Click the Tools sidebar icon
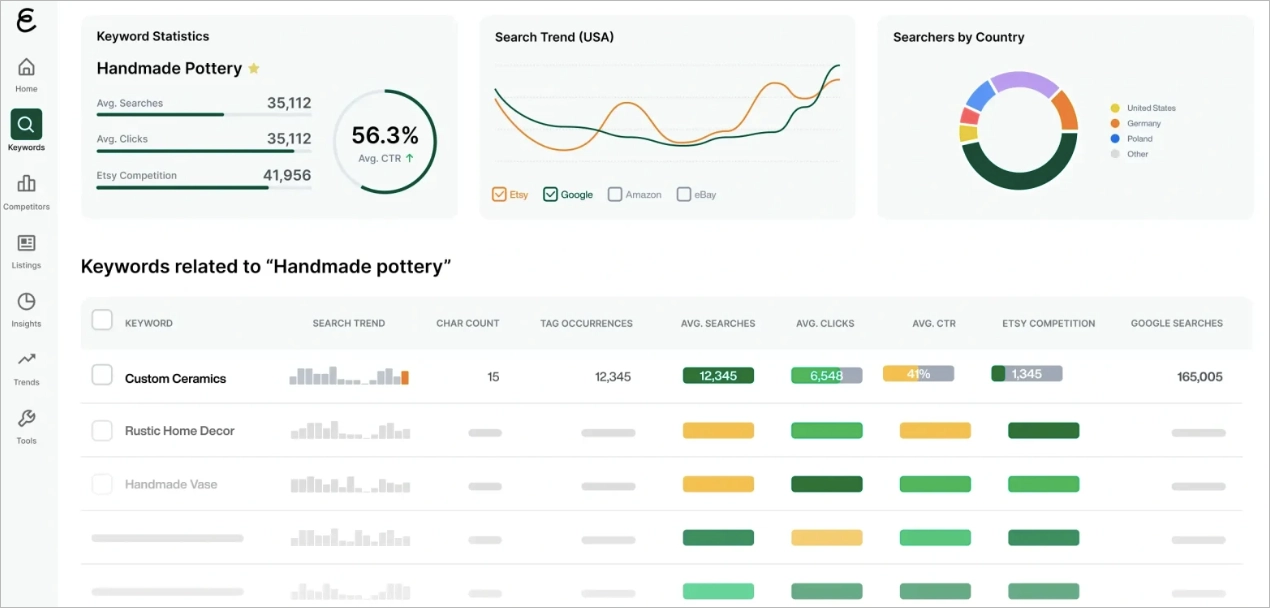The width and height of the screenshot is (1270, 608). coord(26,420)
